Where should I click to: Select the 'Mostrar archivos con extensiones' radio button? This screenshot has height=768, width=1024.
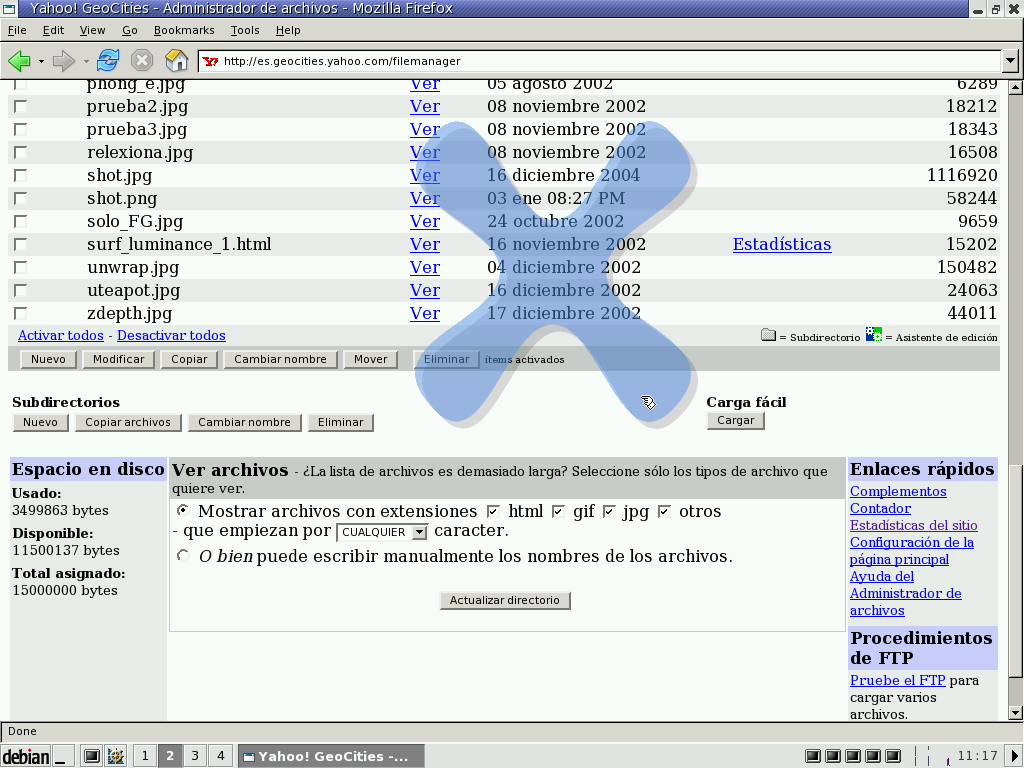click(x=183, y=510)
